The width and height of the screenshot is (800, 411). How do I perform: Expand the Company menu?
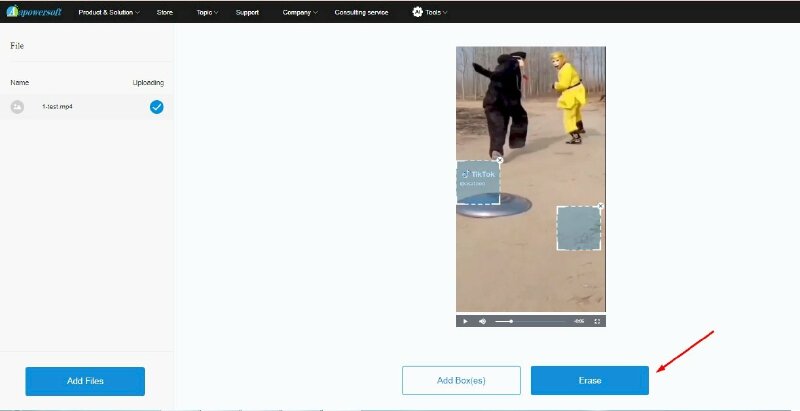299,12
